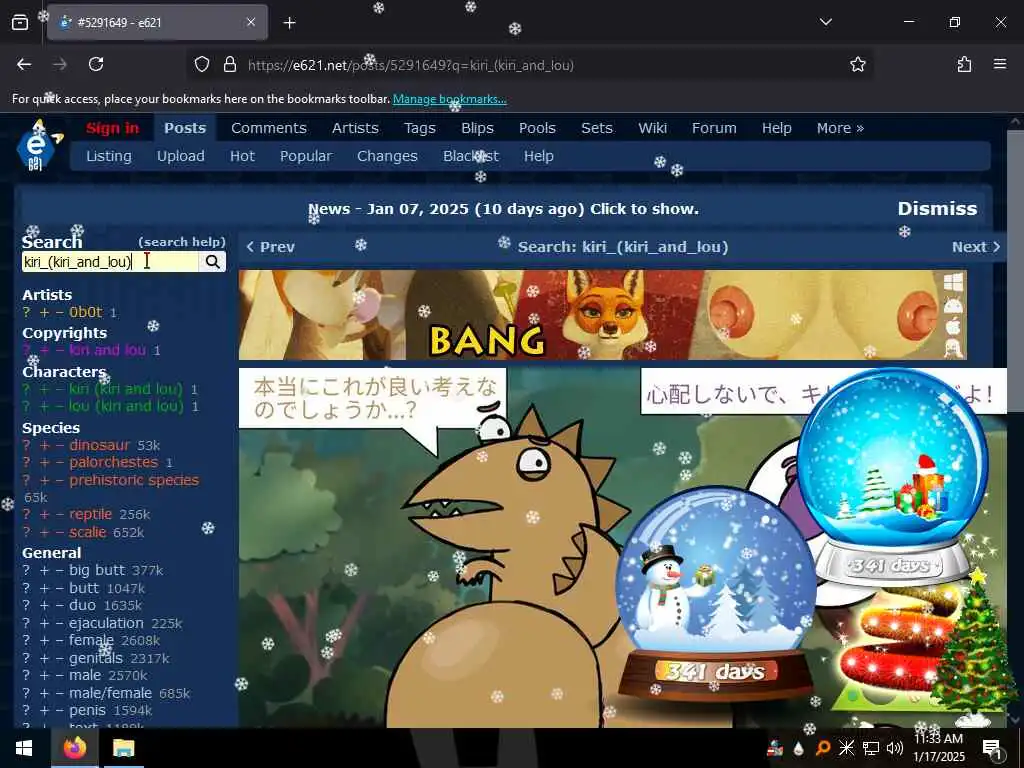The height and width of the screenshot is (768, 1024).
Task: Open wiki question mark beside duo
Action: point(26,605)
